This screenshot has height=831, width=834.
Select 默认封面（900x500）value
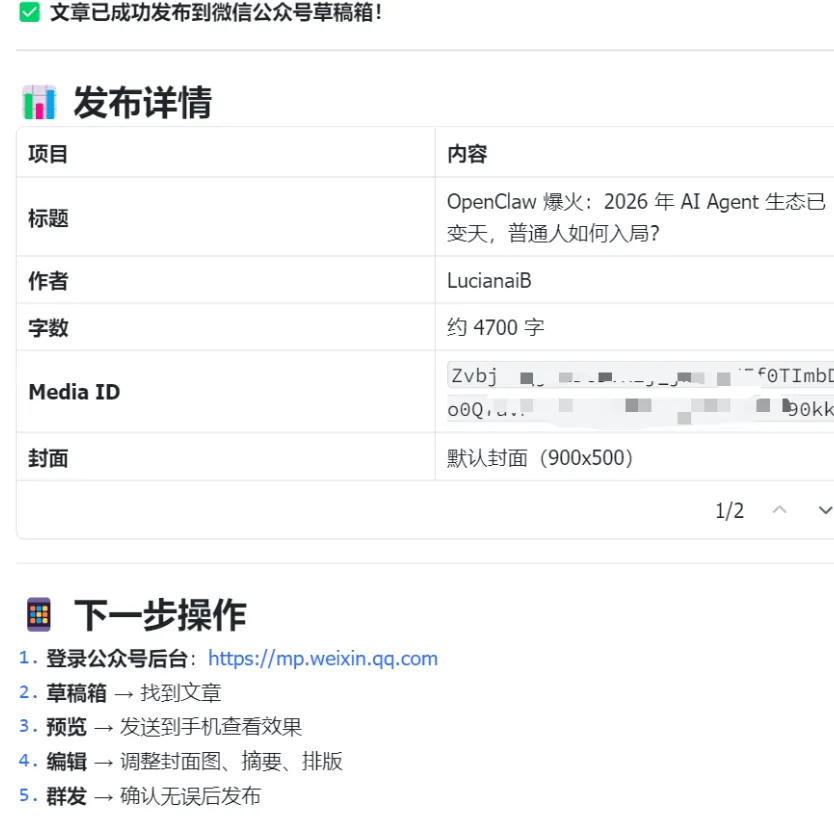(x=540, y=458)
